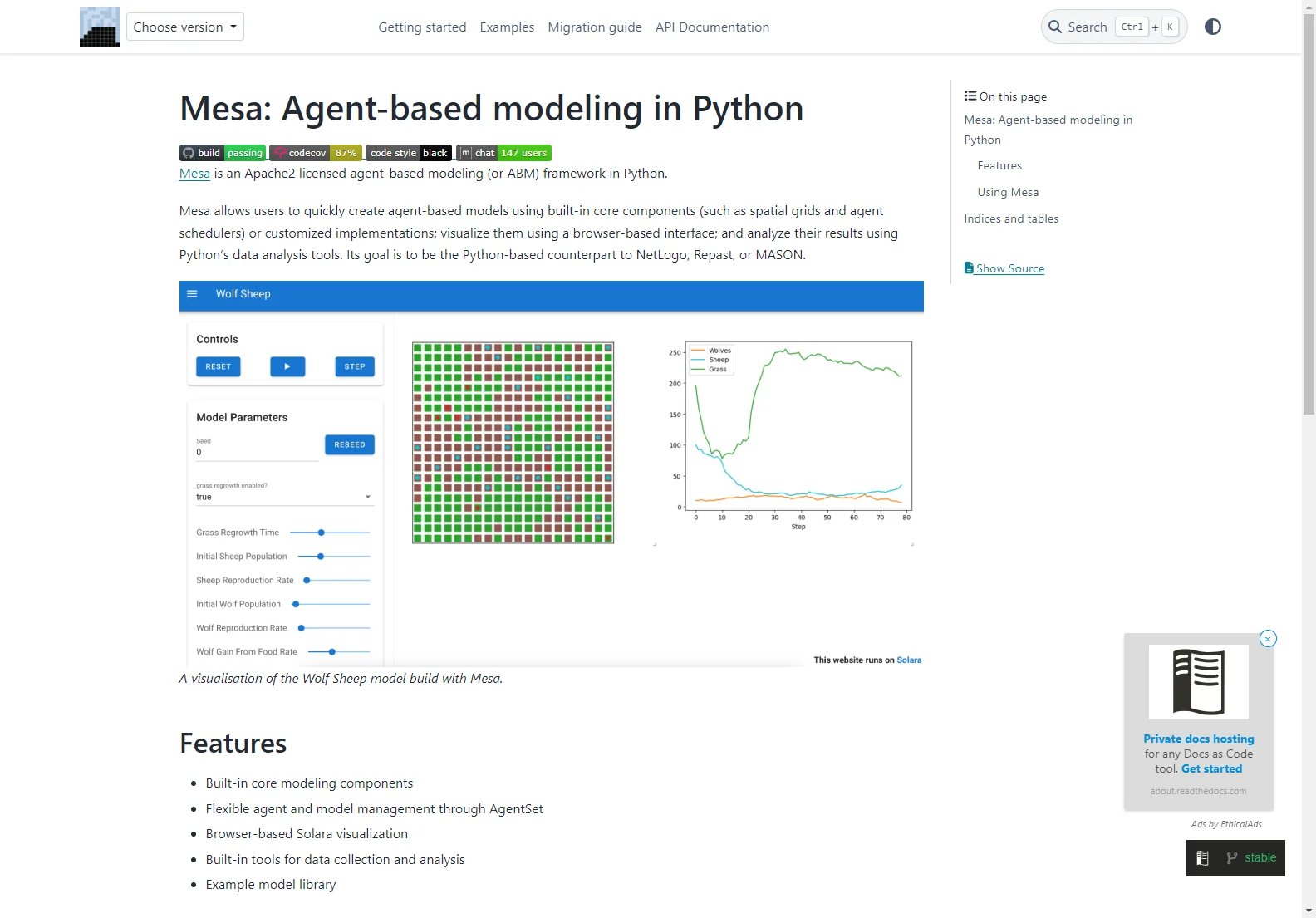Viewport: 1316px width, 918px height.
Task: Click the codecov 87% badge
Action: click(316, 153)
